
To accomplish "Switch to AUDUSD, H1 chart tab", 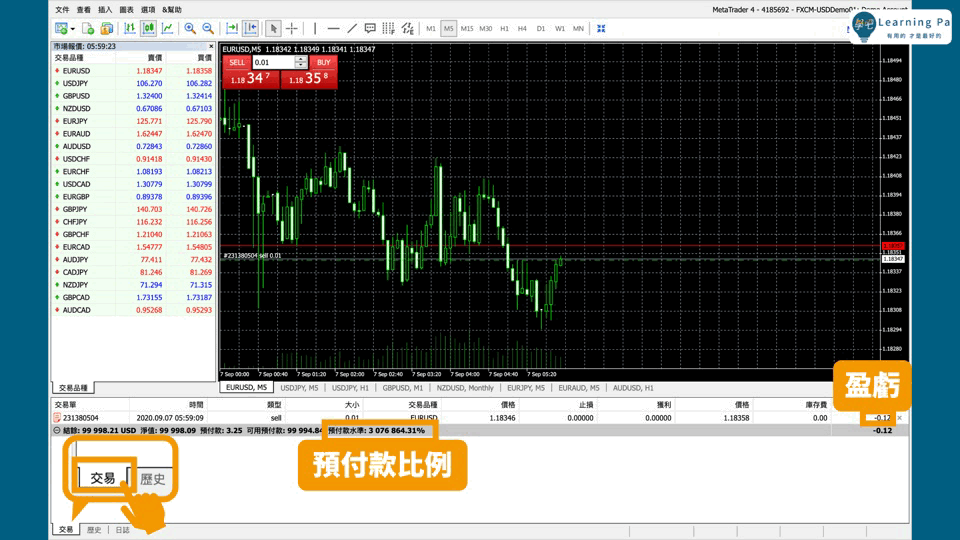I will tap(633, 388).
